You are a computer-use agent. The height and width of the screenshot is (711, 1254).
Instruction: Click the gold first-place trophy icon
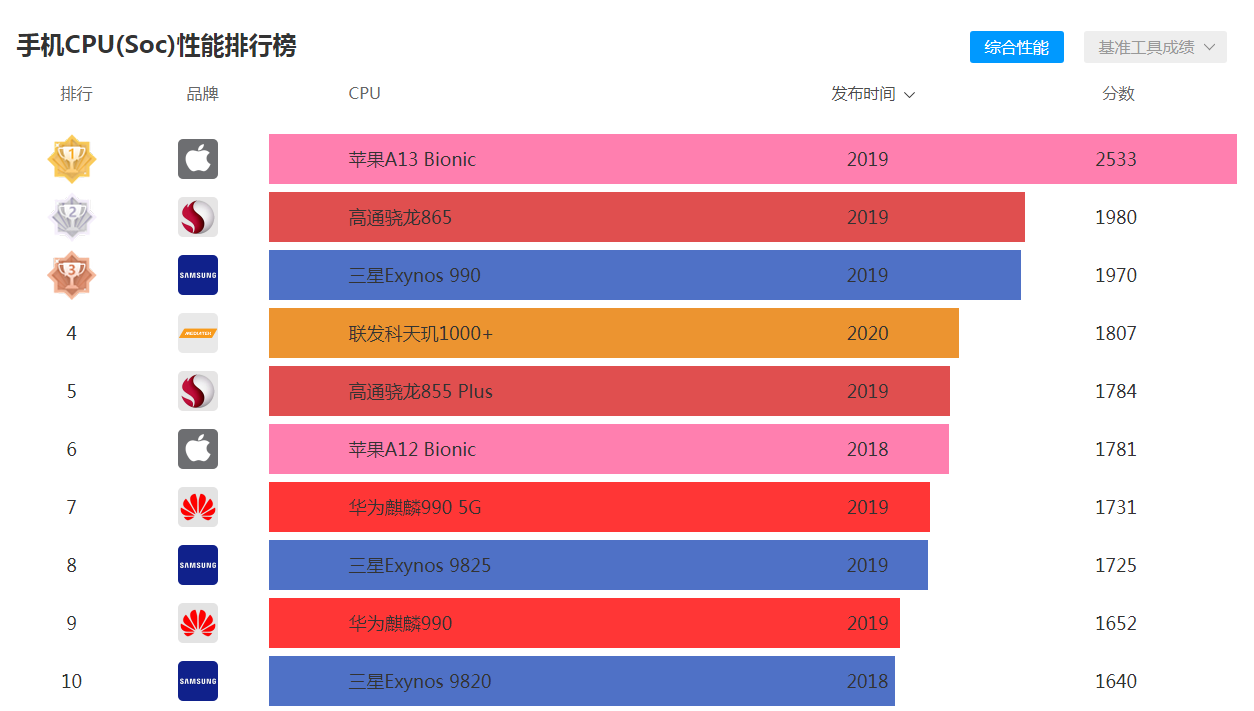71,159
